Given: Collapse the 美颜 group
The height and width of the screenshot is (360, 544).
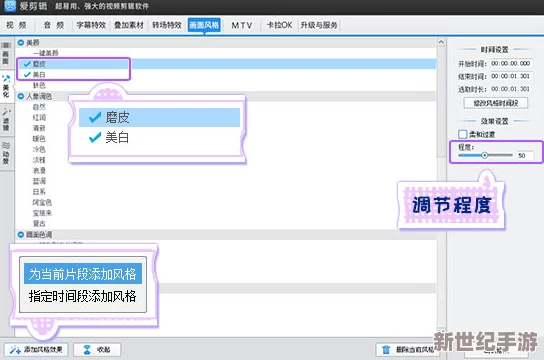Looking at the screenshot, I should 21,43.
